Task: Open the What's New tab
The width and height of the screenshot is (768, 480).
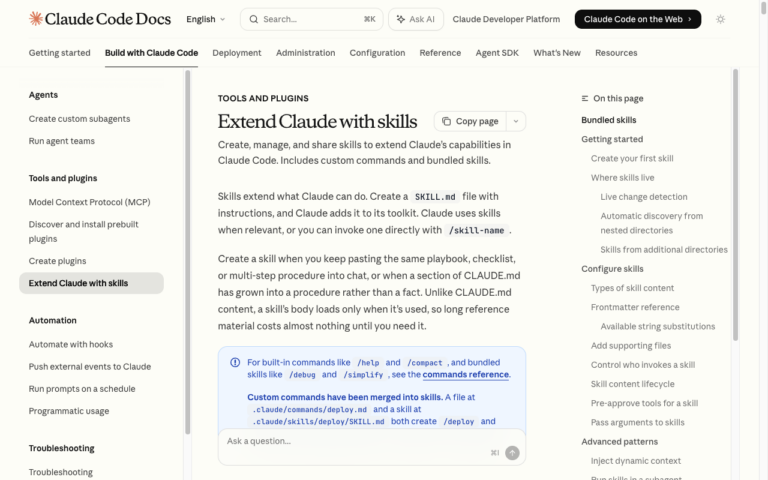Action: point(557,52)
